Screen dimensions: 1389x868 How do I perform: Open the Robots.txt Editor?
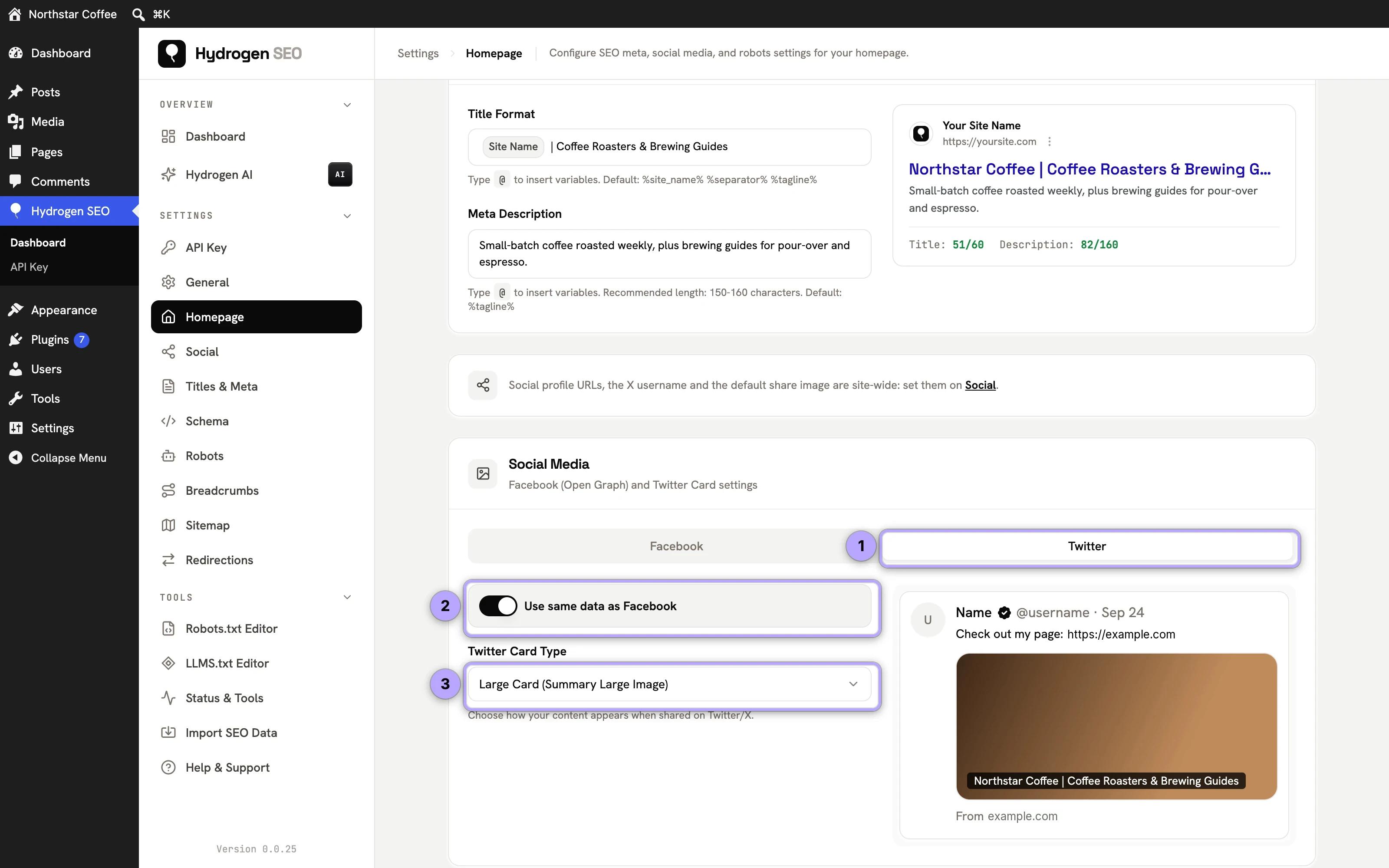257,628
